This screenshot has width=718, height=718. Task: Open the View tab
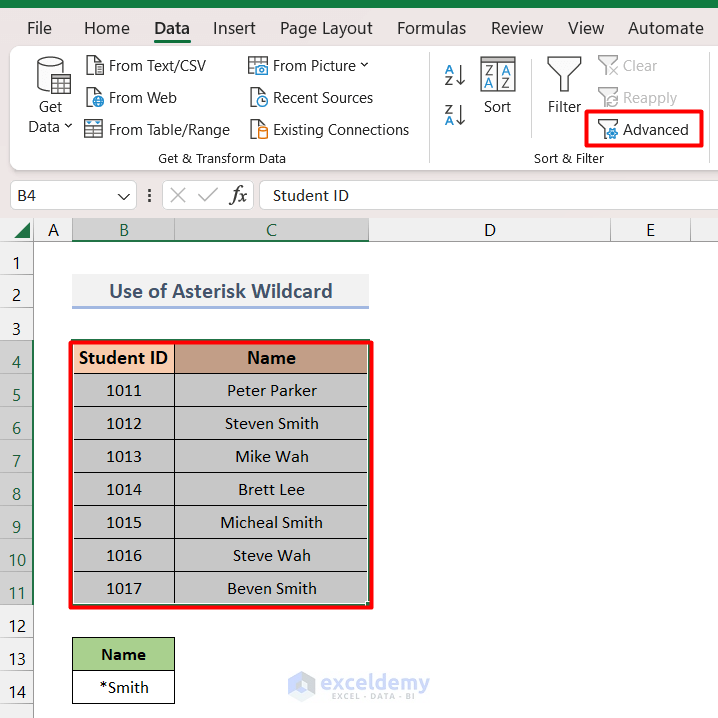point(586,28)
